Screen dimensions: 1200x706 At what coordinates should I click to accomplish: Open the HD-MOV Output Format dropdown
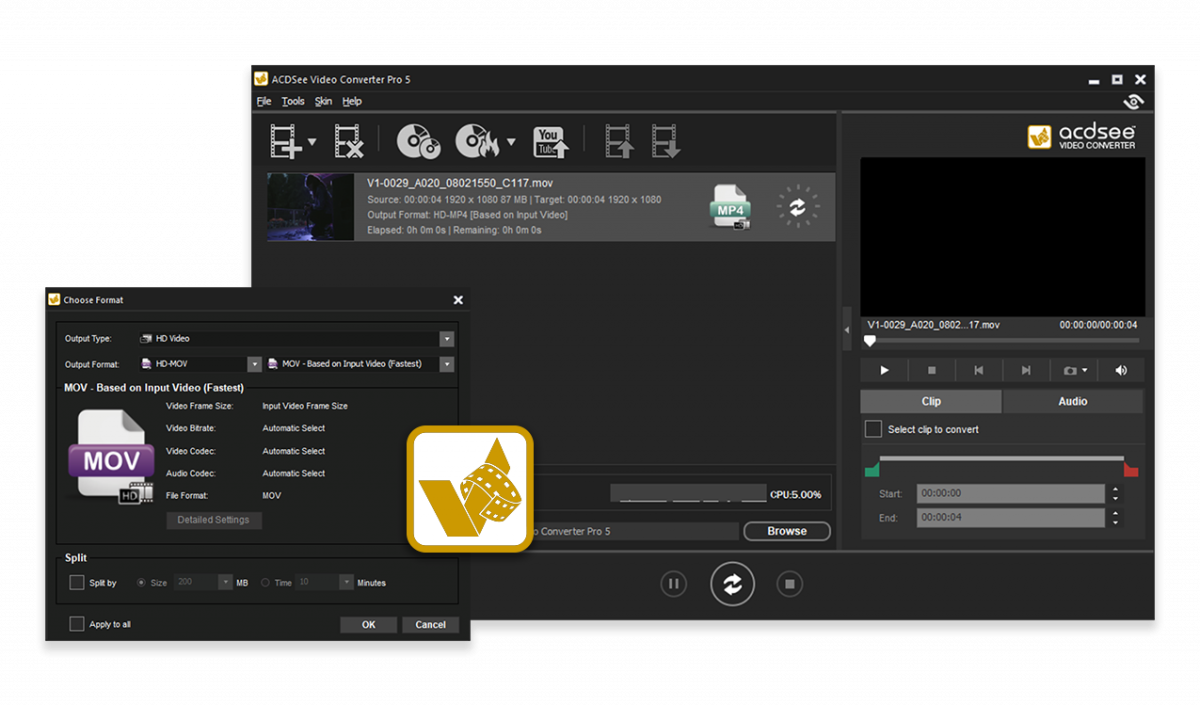coord(254,364)
